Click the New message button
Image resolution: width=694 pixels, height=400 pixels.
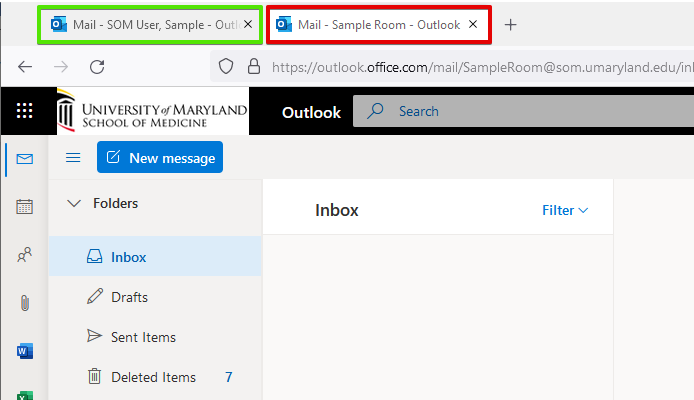[x=160, y=158]
